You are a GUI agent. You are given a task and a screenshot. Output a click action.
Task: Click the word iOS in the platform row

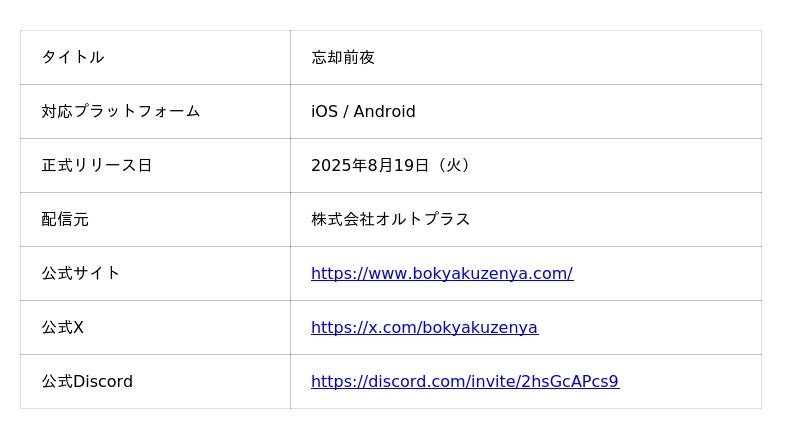324,112
